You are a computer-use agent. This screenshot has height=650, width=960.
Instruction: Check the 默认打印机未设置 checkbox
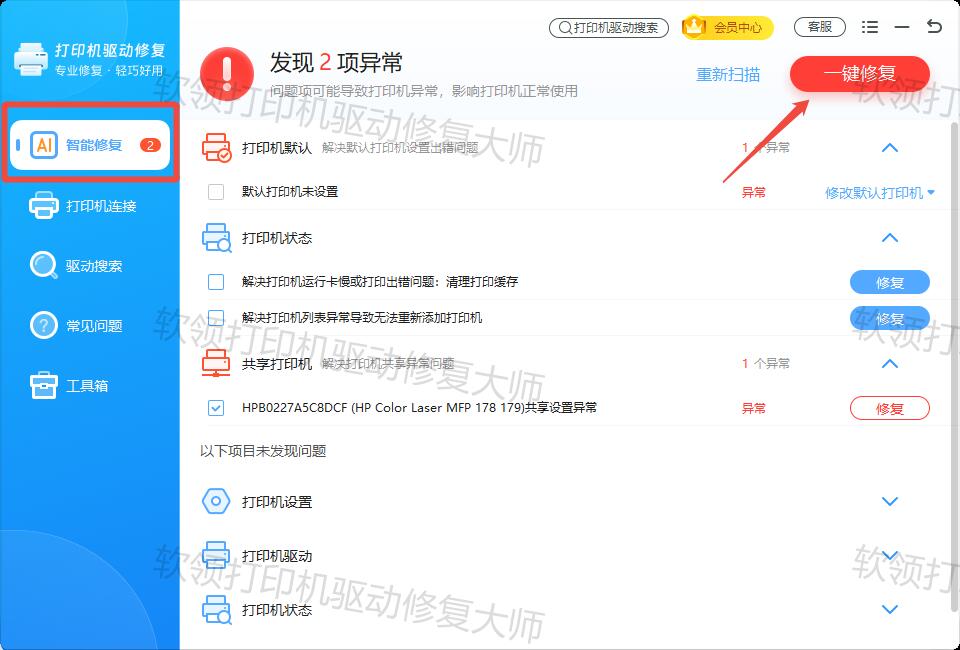coord(216,192)
